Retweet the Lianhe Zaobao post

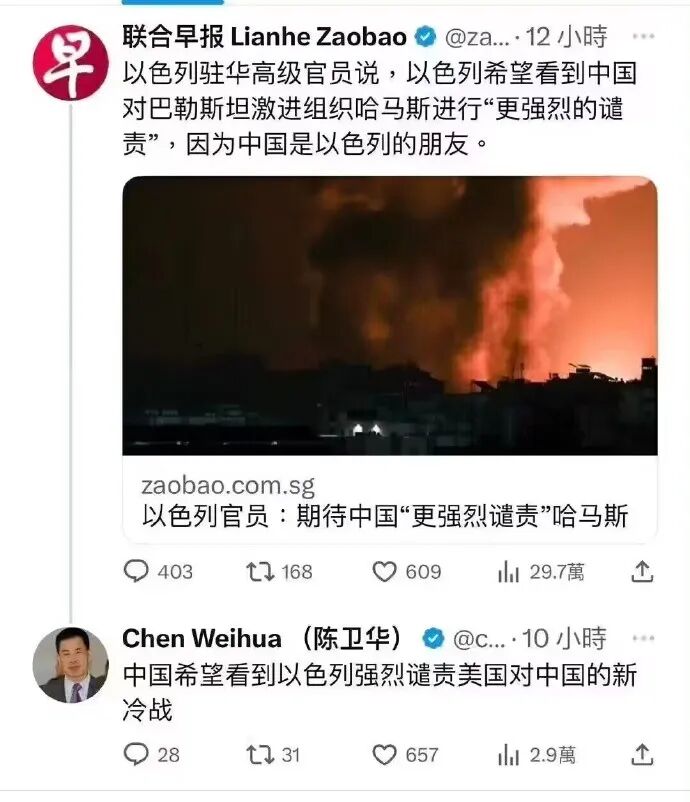pos(279,571)
